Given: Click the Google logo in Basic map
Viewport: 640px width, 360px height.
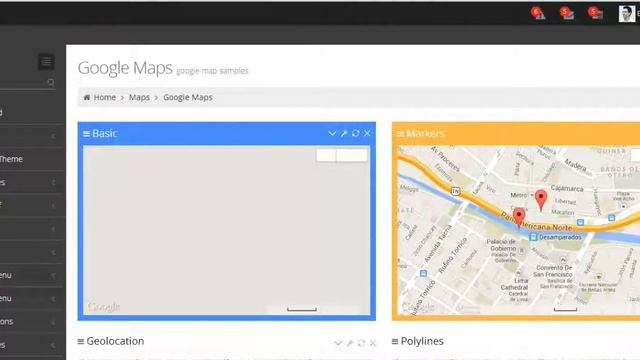Looking at the screenshot, I should 104,307.
